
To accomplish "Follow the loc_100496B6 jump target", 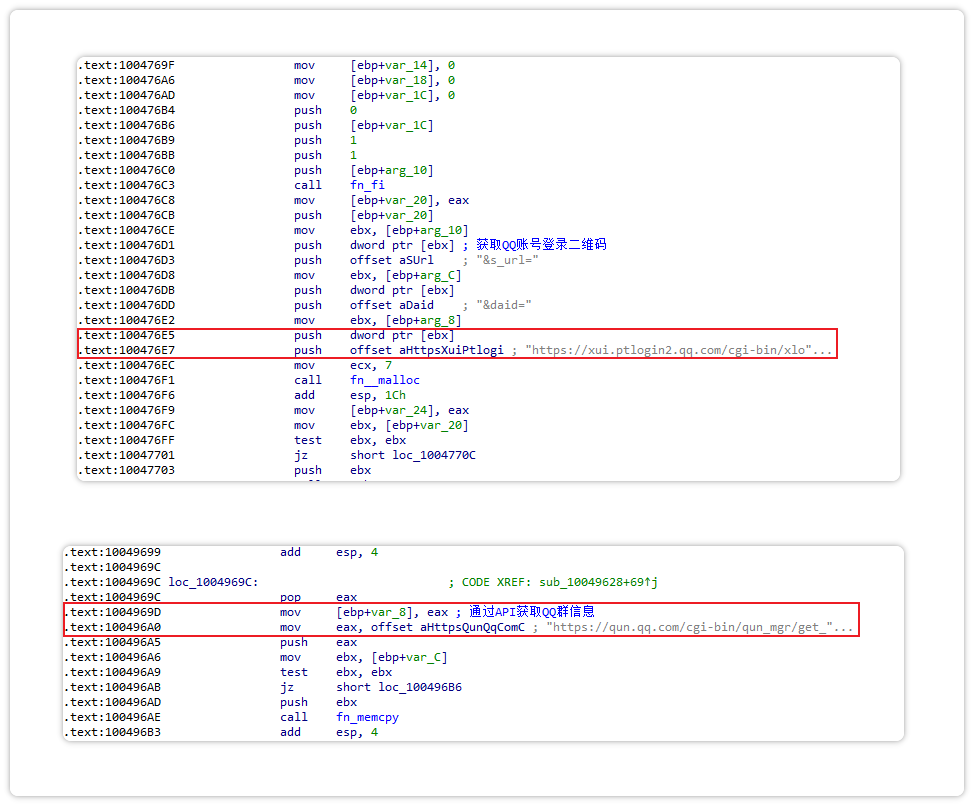I will [419, 687].
